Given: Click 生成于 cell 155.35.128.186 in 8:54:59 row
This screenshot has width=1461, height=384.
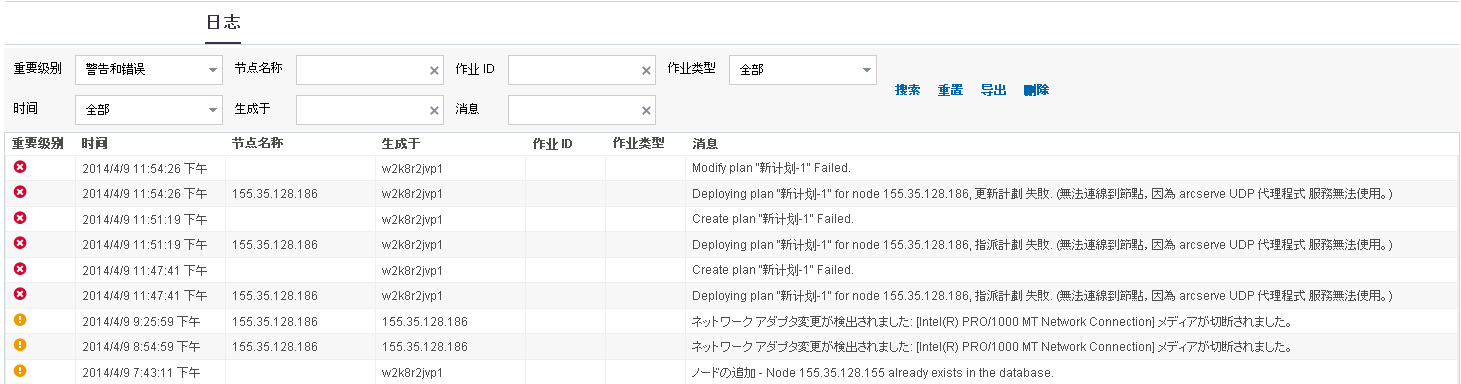Looking at the screenshot, I should (x=425, y=347).
